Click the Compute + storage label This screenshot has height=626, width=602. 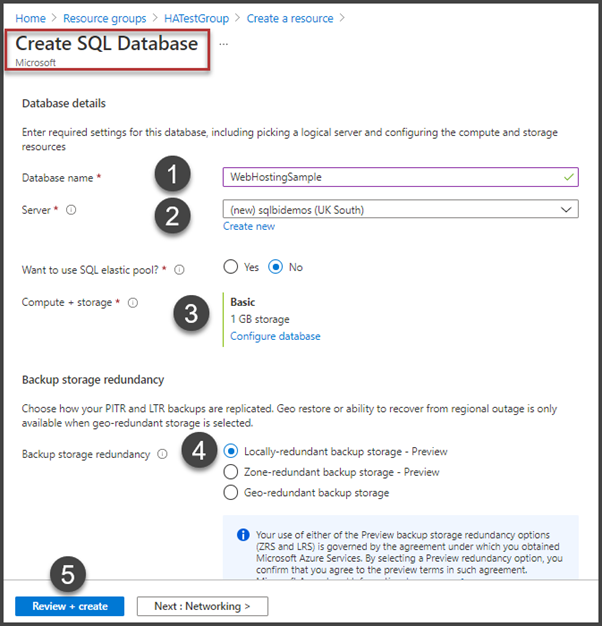click(x=67, y=303)
